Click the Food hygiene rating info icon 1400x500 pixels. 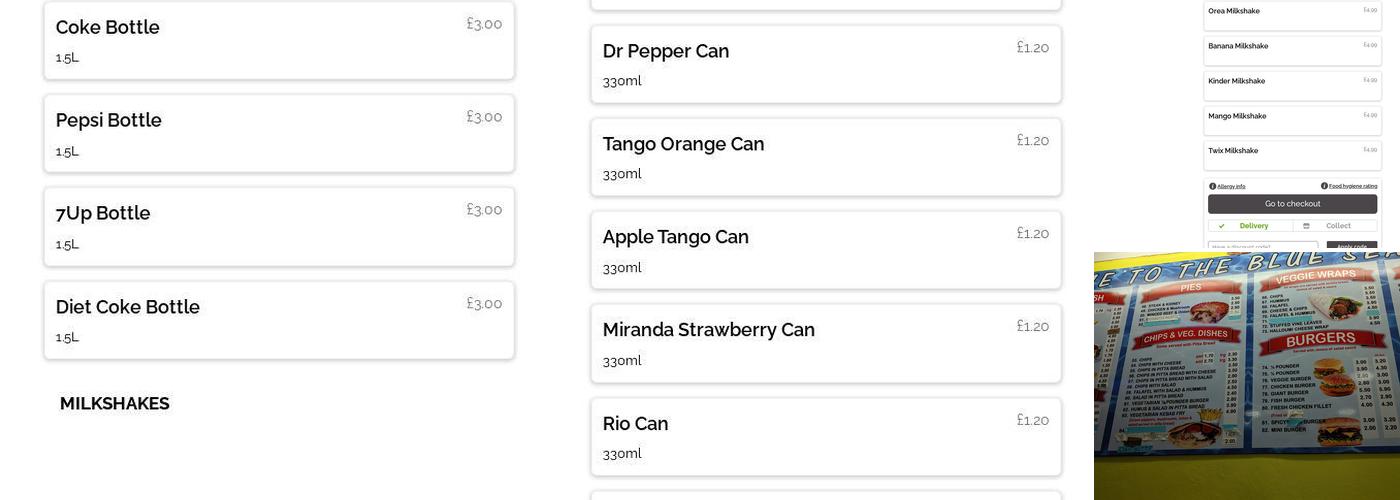[x=1324, y=186]
